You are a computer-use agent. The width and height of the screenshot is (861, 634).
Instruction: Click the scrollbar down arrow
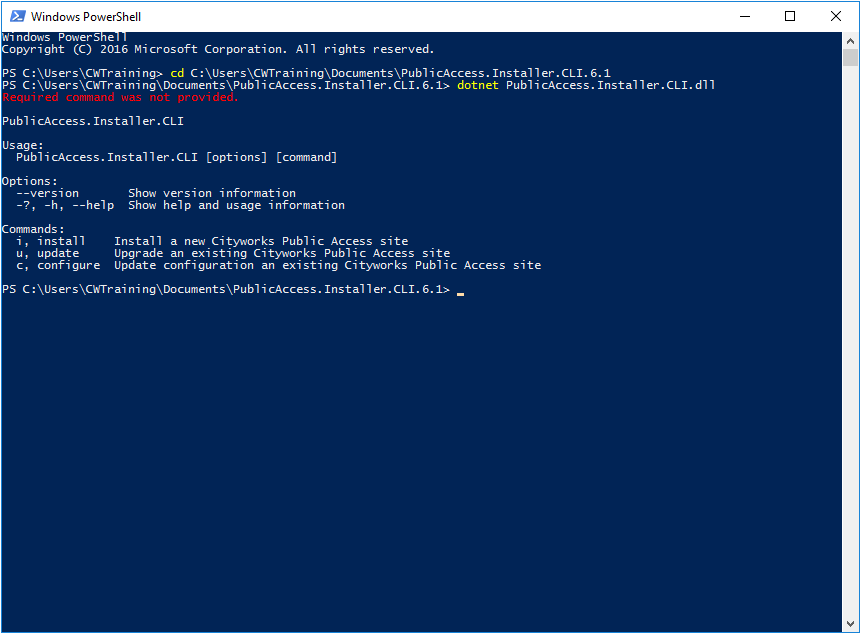point(852,622)
